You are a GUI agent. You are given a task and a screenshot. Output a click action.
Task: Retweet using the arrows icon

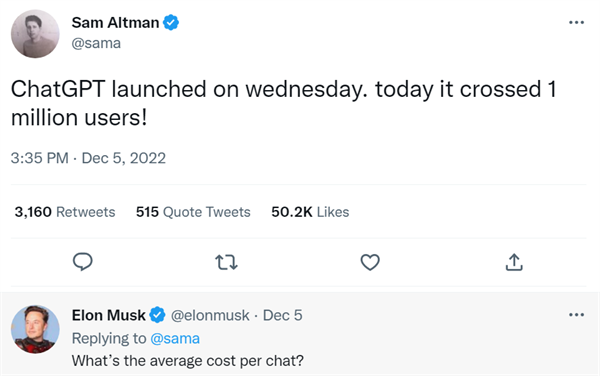tap(227, 262)
